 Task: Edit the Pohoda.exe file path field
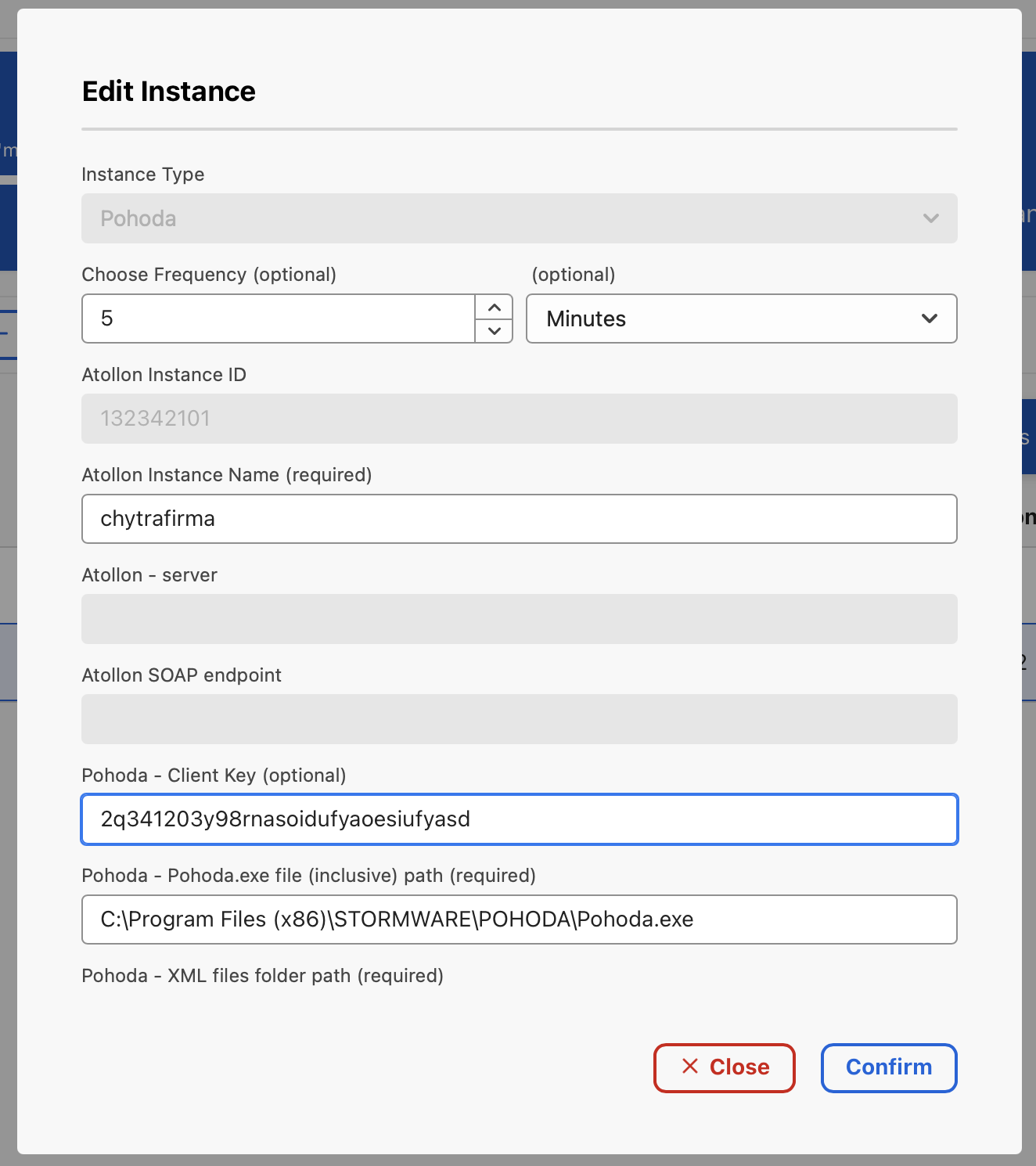coord(519,919)
